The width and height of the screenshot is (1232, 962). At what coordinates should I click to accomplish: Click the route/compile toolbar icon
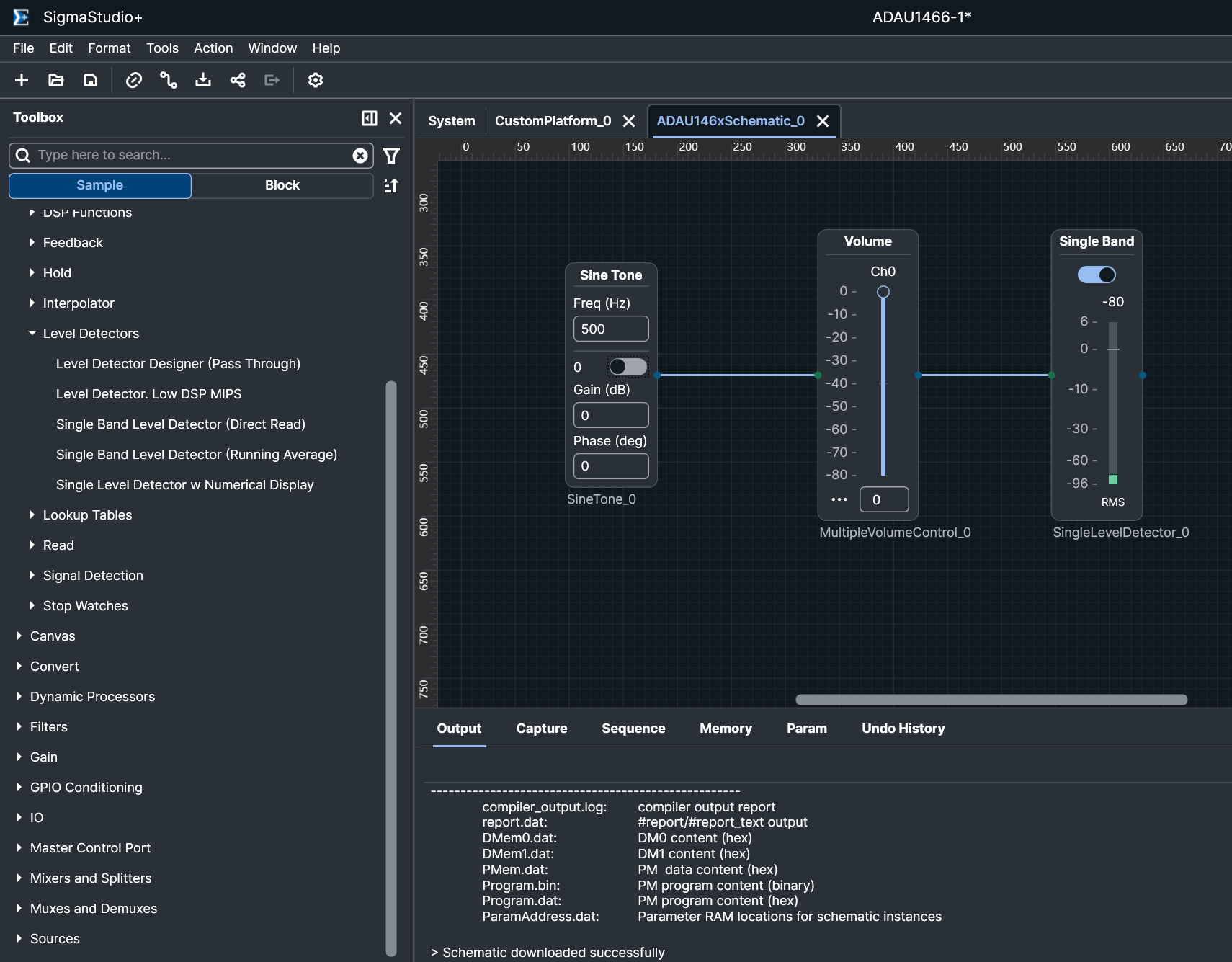coord(169,80)
